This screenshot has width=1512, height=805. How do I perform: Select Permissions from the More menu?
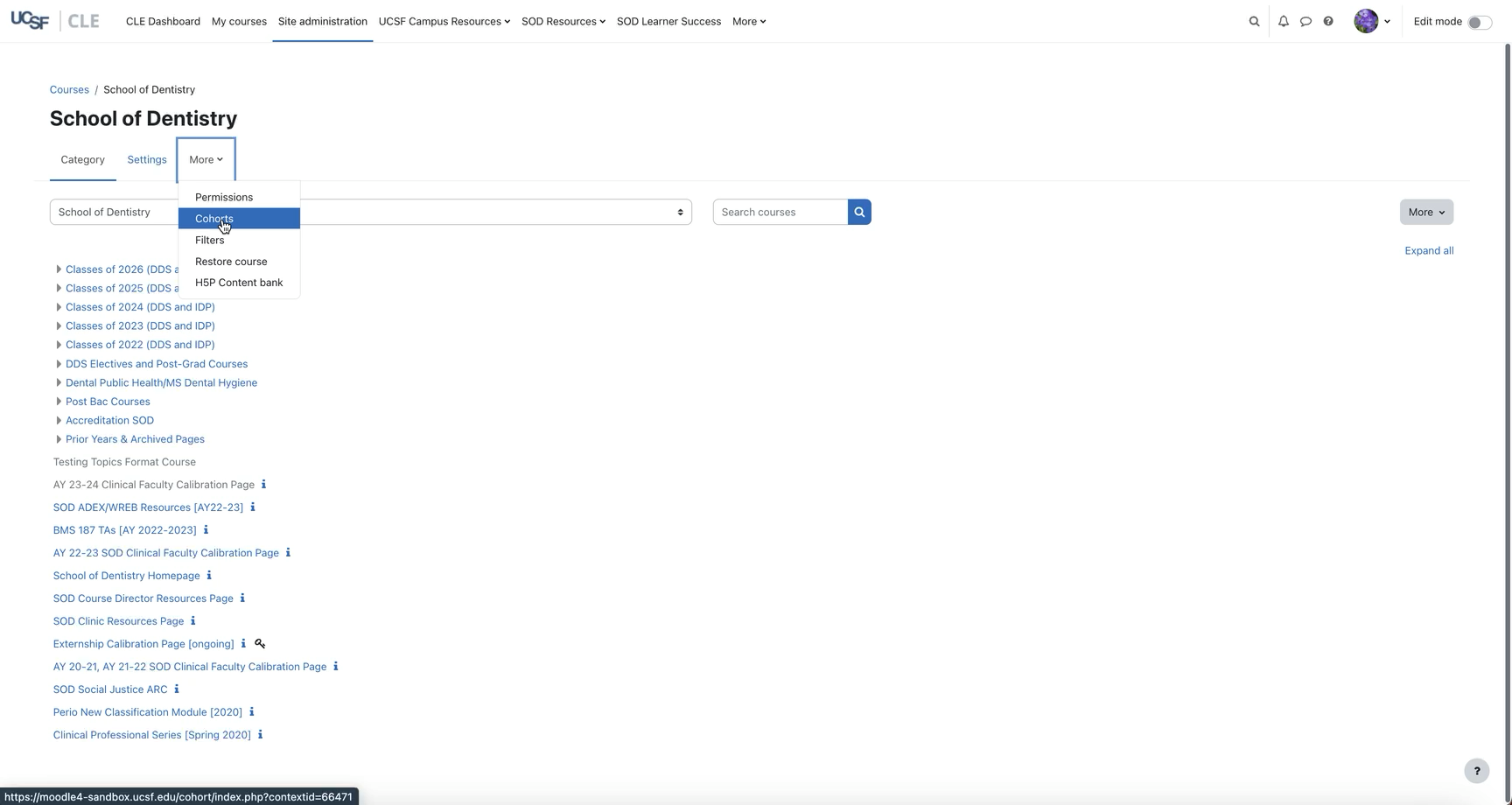coord(239,197)
